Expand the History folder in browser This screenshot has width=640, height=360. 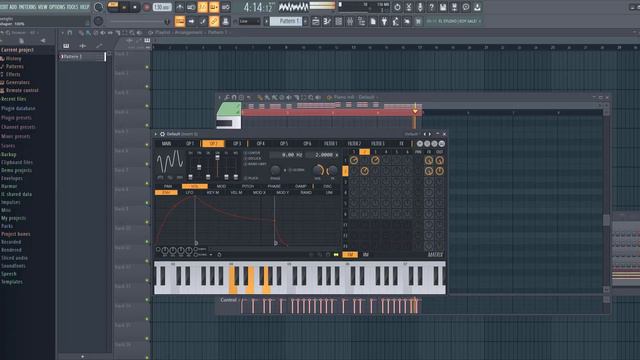pyautogui.click(x=13, y=59)
